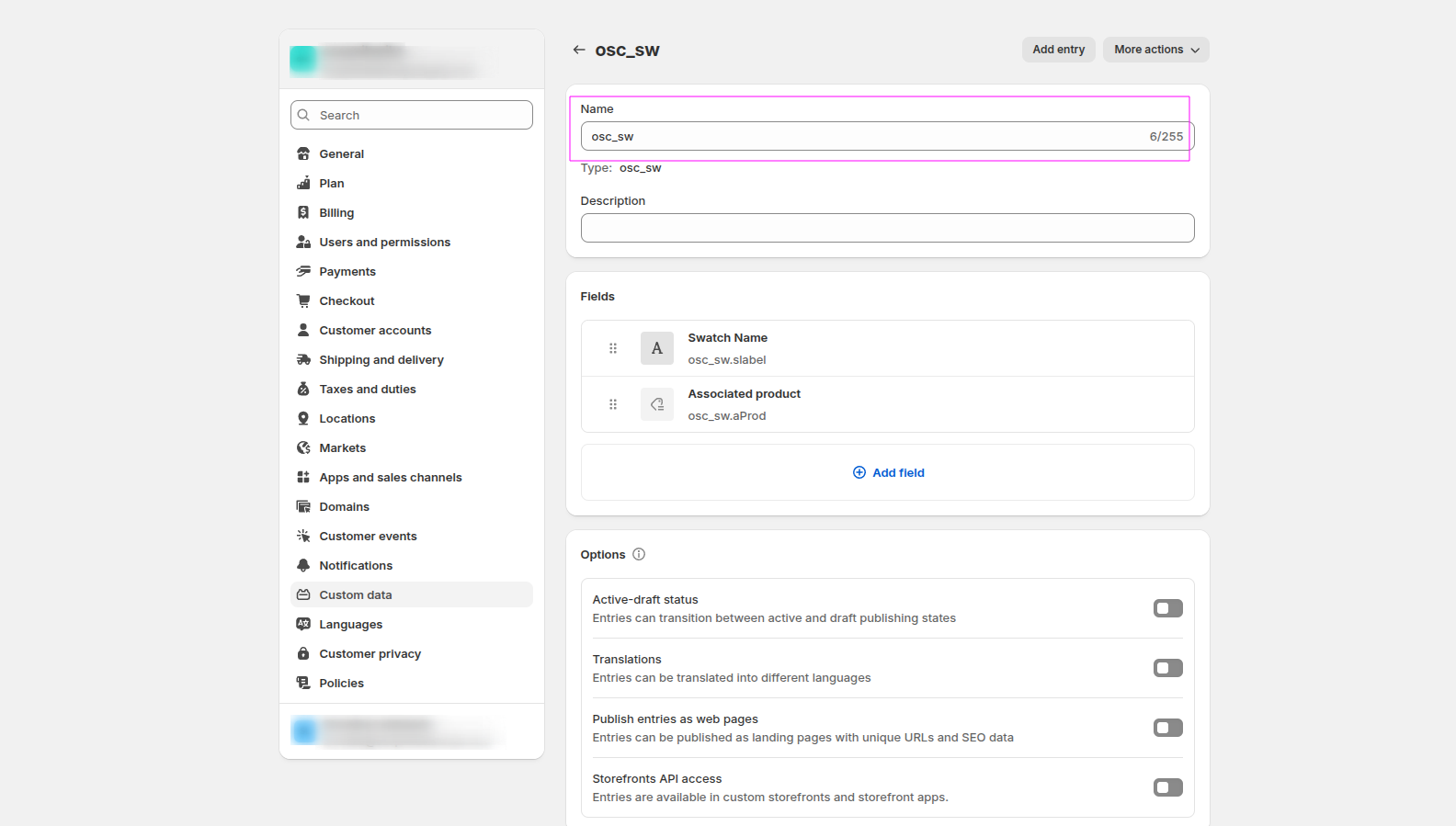Open General settings
The width and height of the screenshot is (1456, 826).
pos(412,153)
